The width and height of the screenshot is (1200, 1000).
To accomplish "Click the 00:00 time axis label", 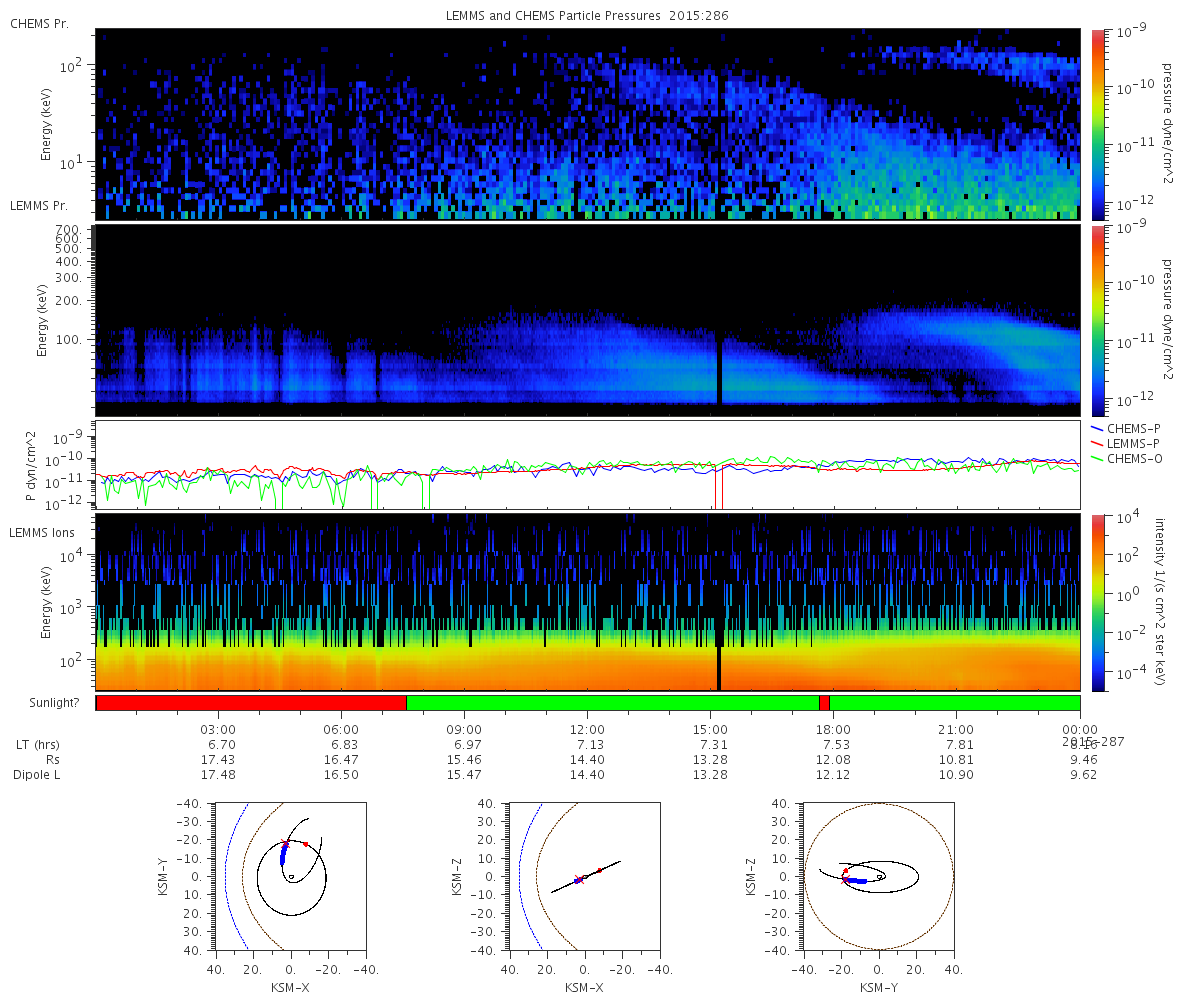I will coord(1080,730).
